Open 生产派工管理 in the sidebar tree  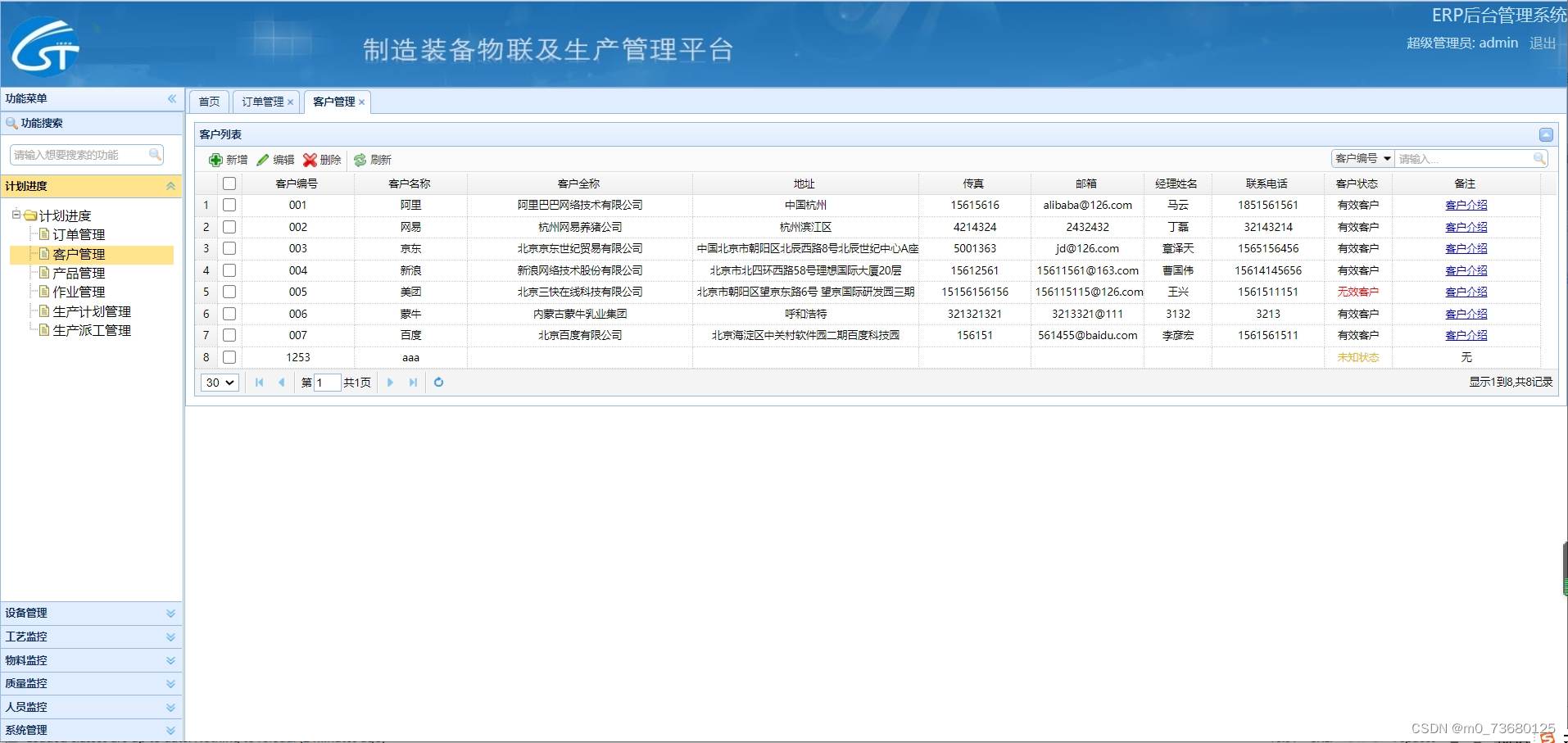(92, 330)
